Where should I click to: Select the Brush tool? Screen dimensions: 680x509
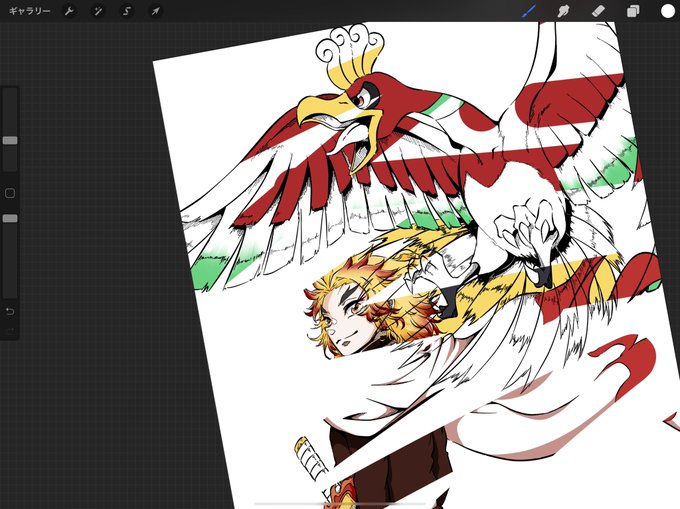pos(529,11)
